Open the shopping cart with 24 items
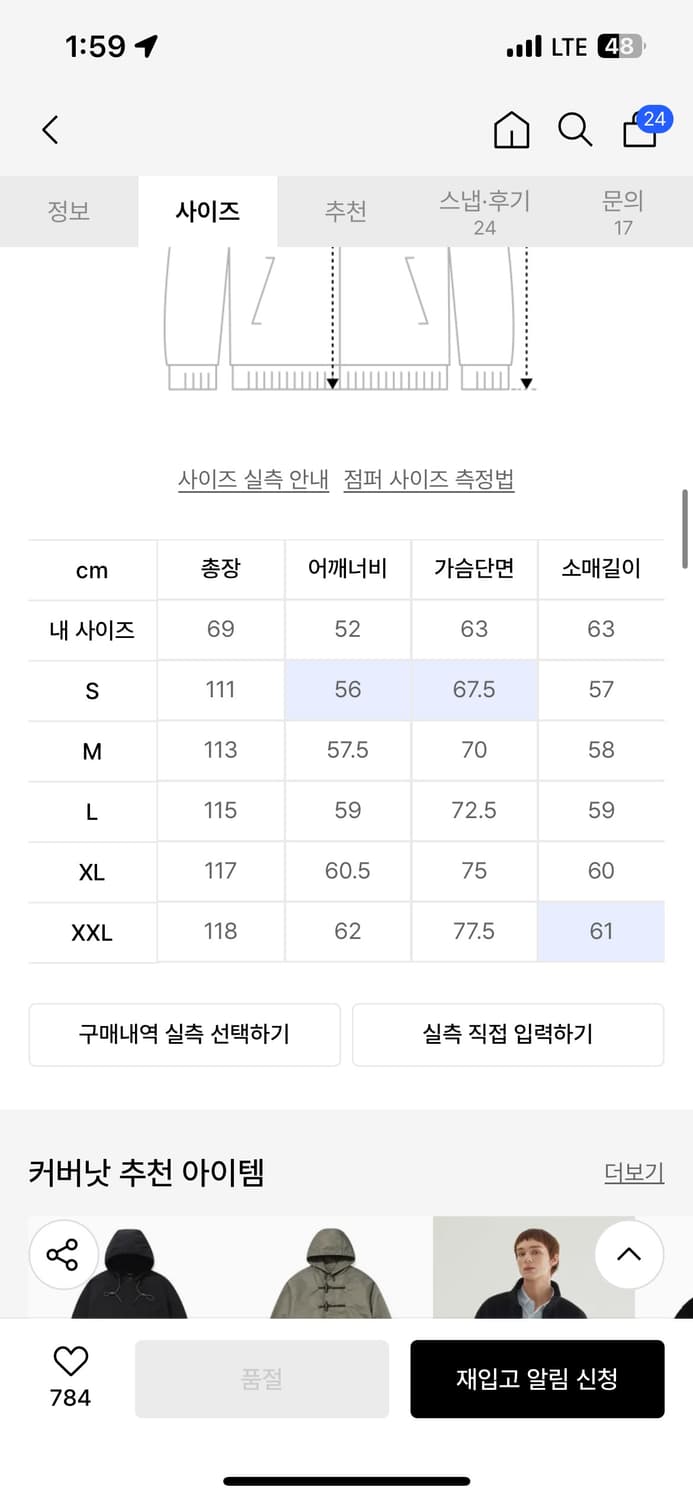 (639, 132)
